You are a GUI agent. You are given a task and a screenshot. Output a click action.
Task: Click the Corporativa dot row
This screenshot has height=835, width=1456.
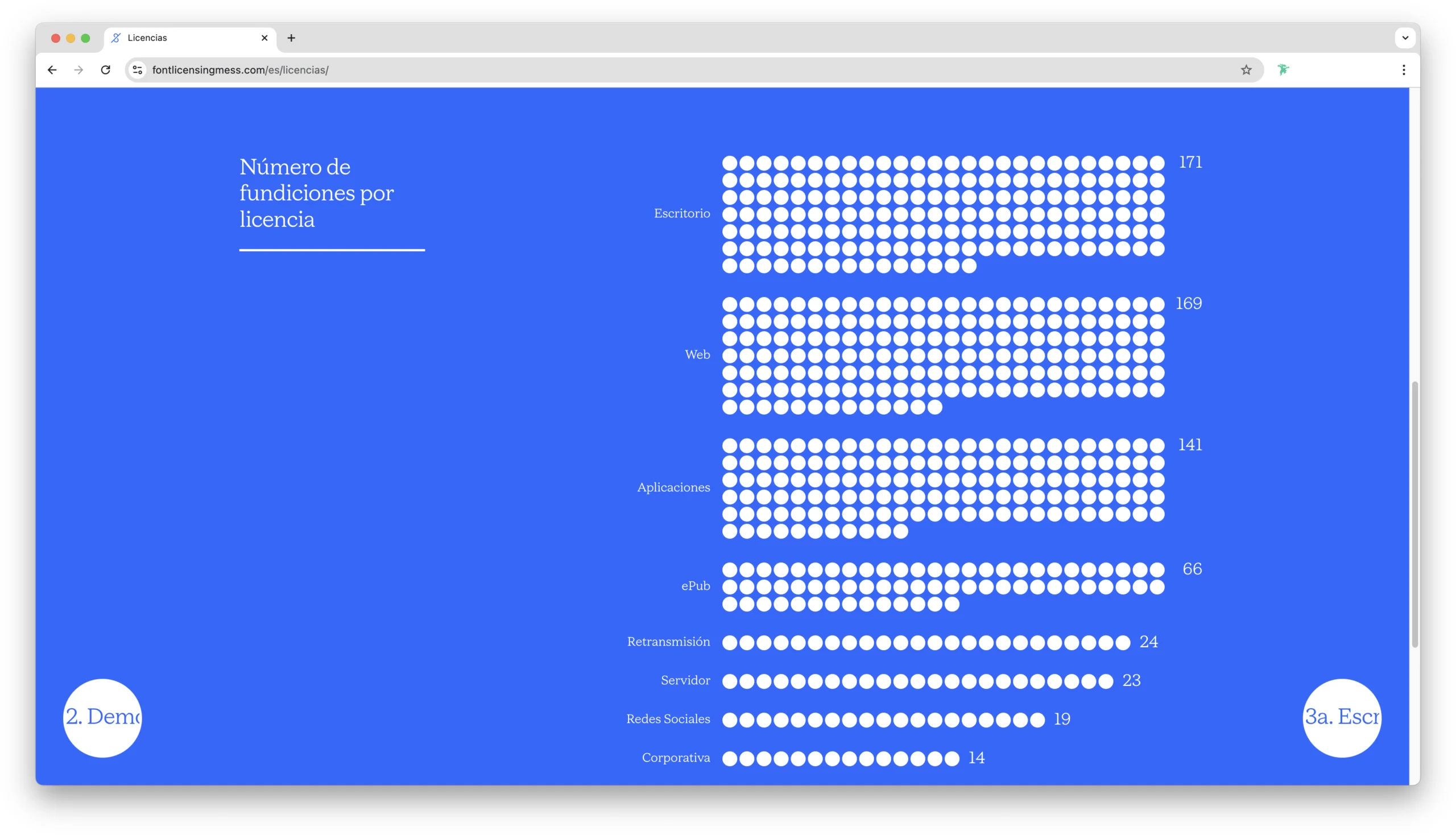[840, 758]
